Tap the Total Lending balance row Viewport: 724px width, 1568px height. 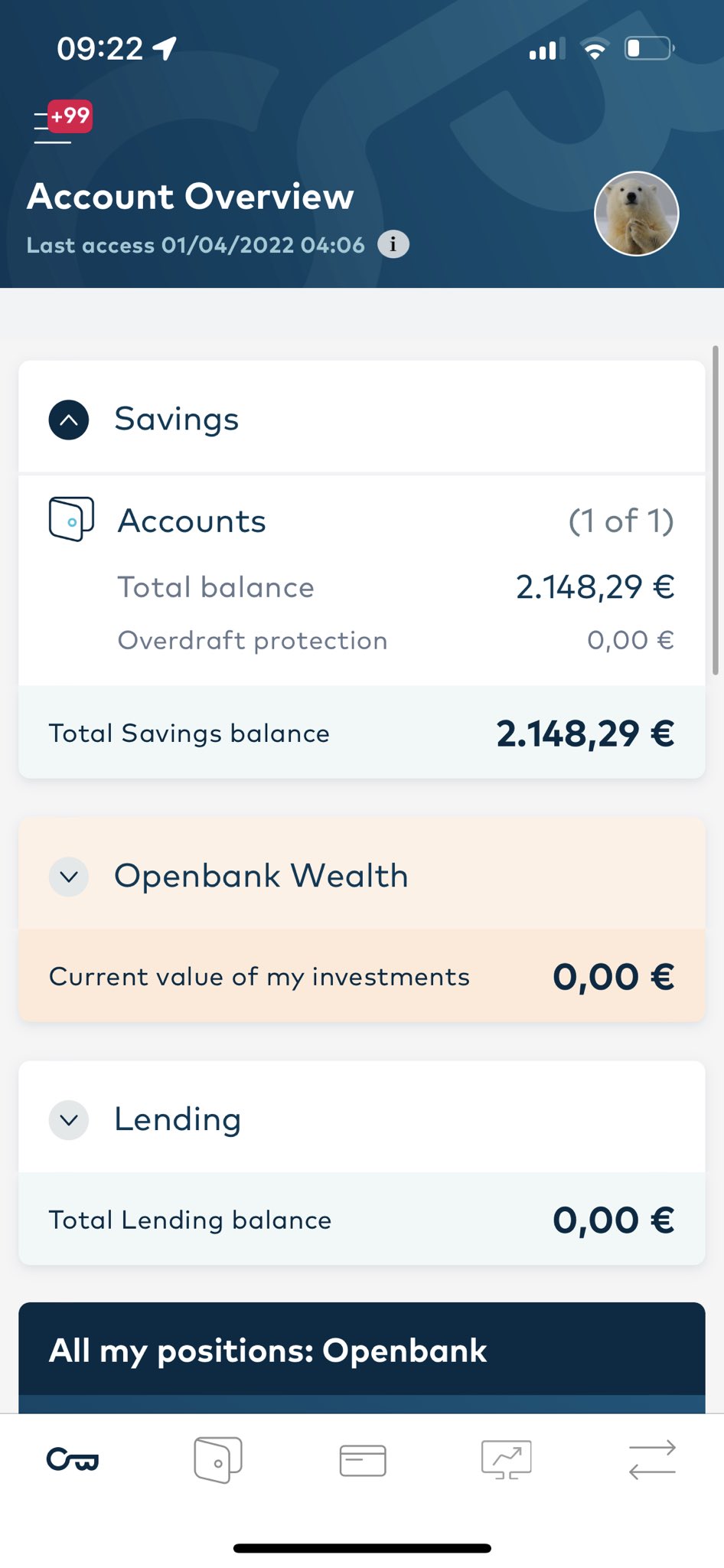point(361,1220)
